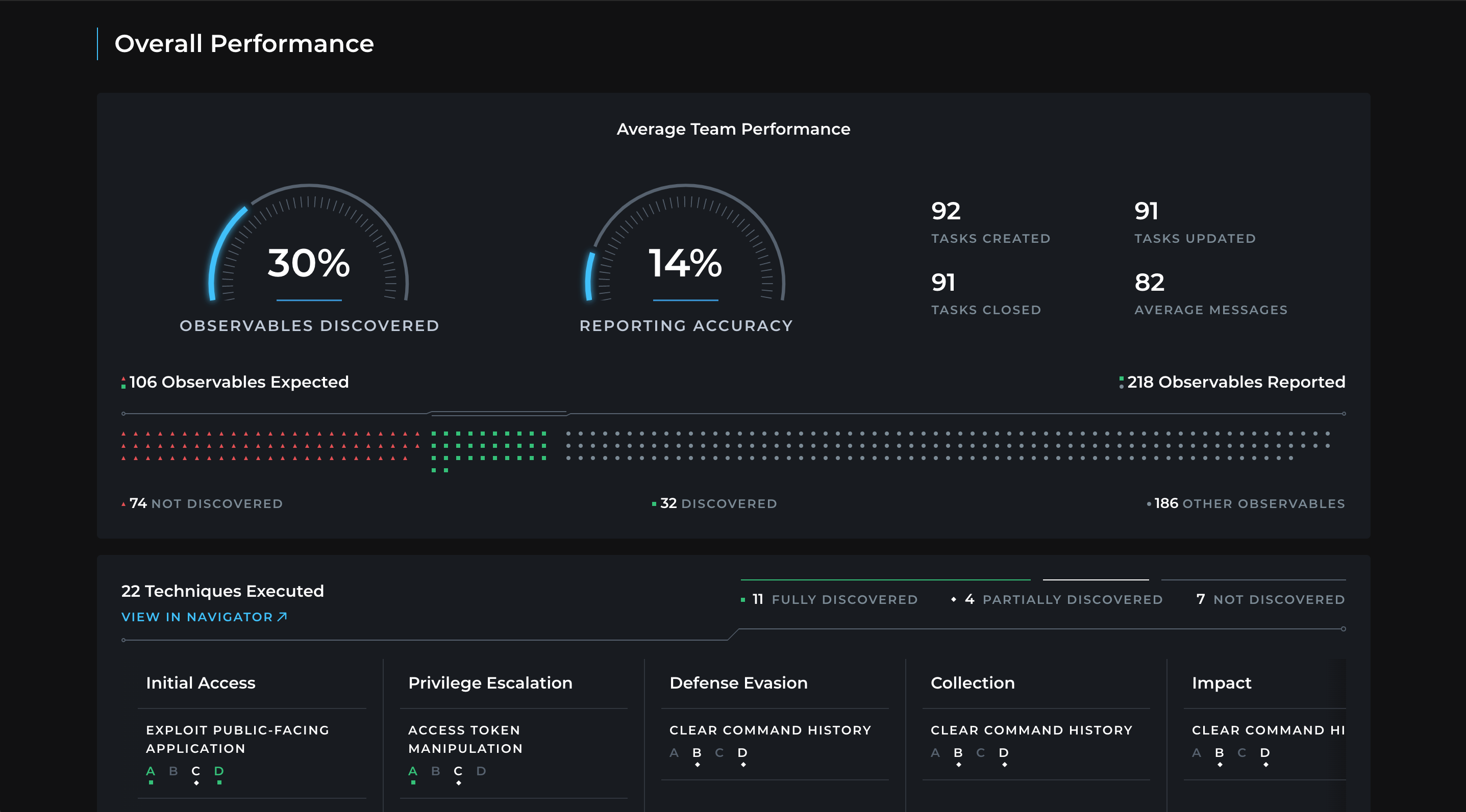Select team C under Exploit Public-Facing Application

tap(196, 771)
